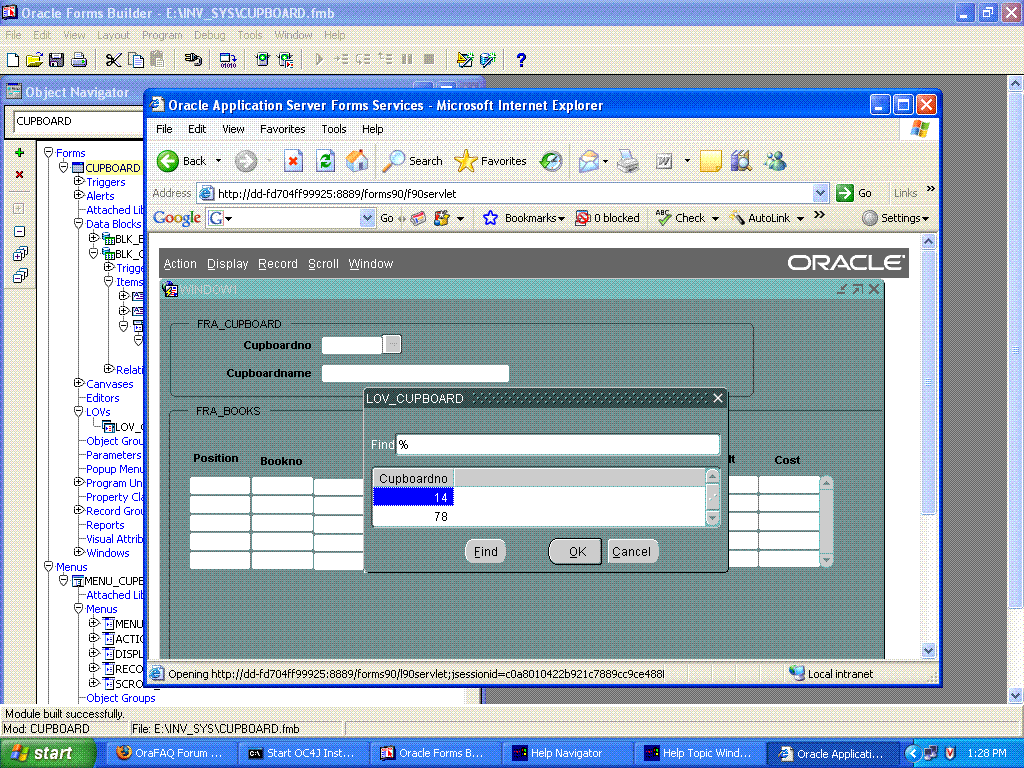The height and width of the screenshot is (768, 1024).
Task: Select value 14 in Cupboardno list
Action: click(x=413, y=497)
